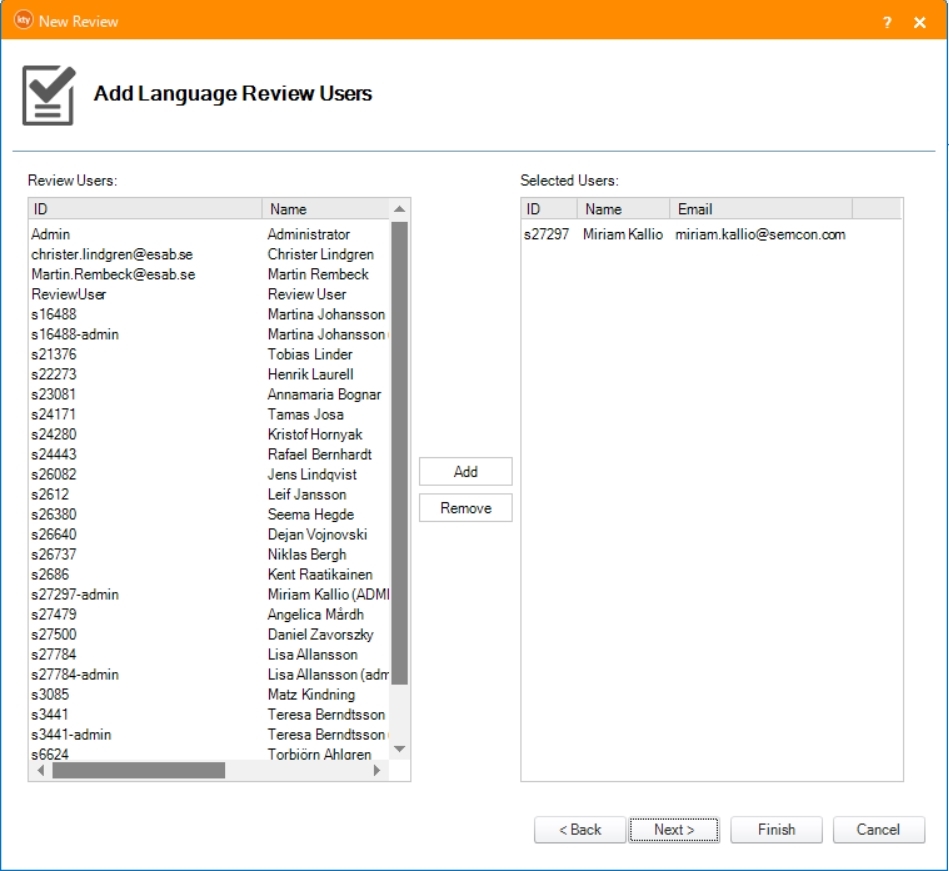This screenshot has height=871, width=949.
Task: Click Email column header in Selected Users
Action: [760, 209]
